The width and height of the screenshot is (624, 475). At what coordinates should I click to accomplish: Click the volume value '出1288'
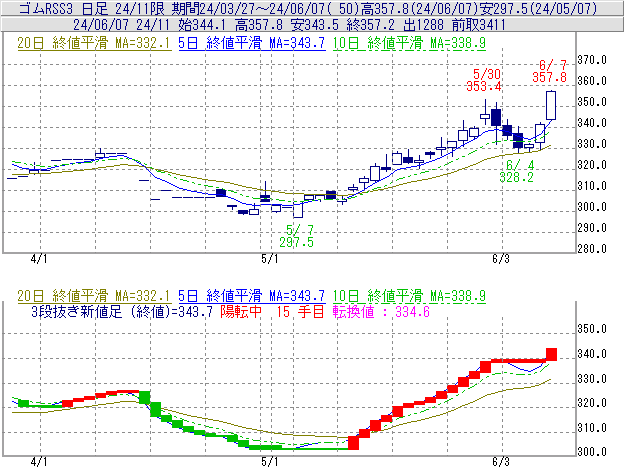point(423,25)
